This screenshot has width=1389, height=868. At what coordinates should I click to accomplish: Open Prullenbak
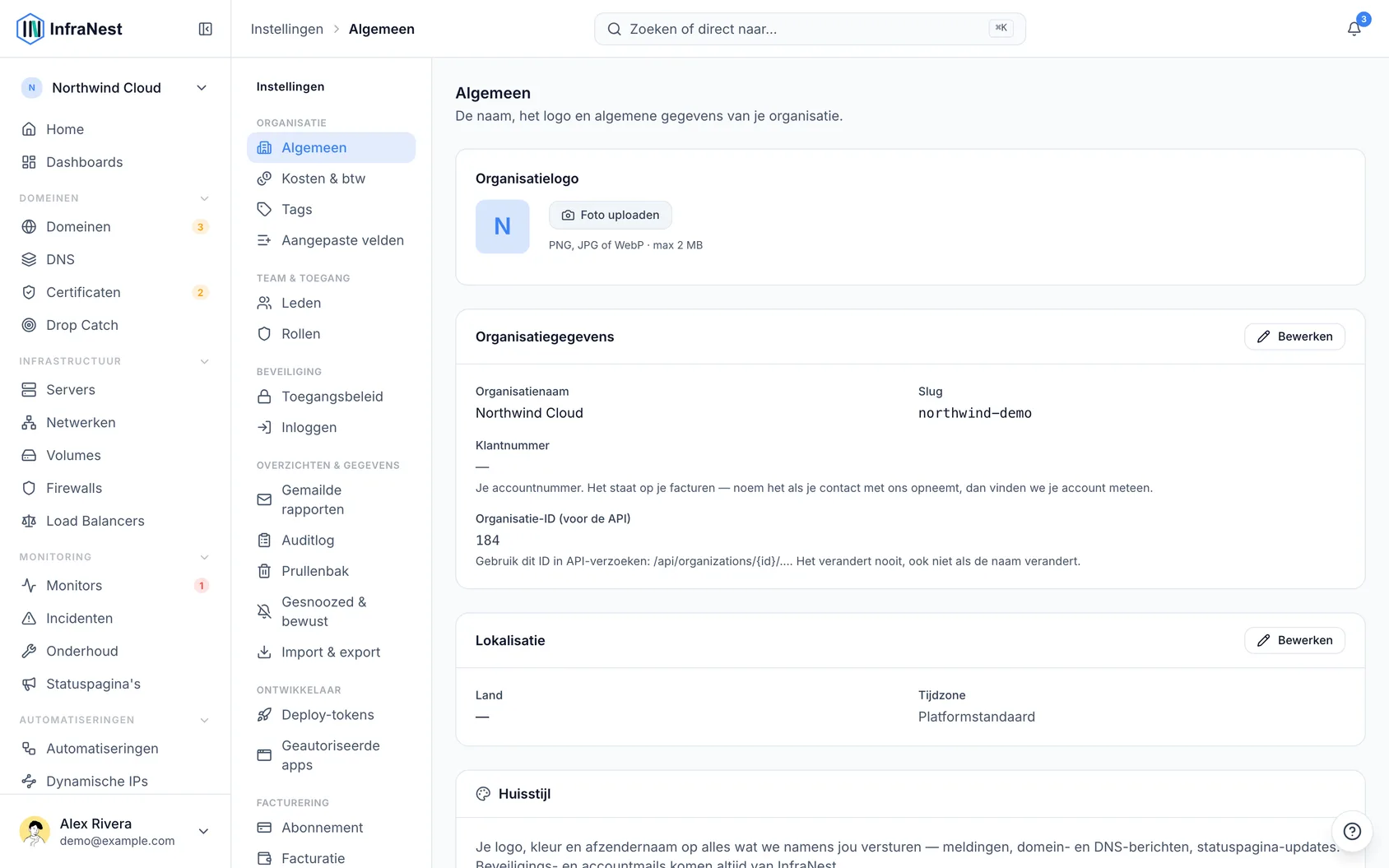[x=331, y=571]
